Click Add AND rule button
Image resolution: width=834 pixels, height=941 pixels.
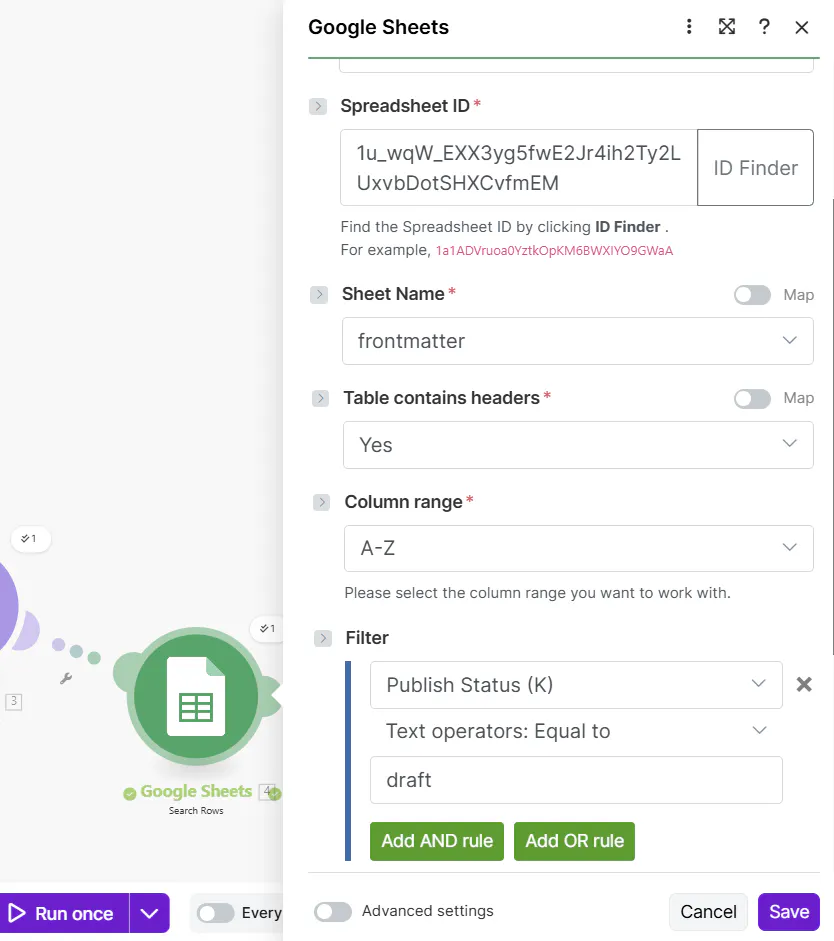(437, 841)
